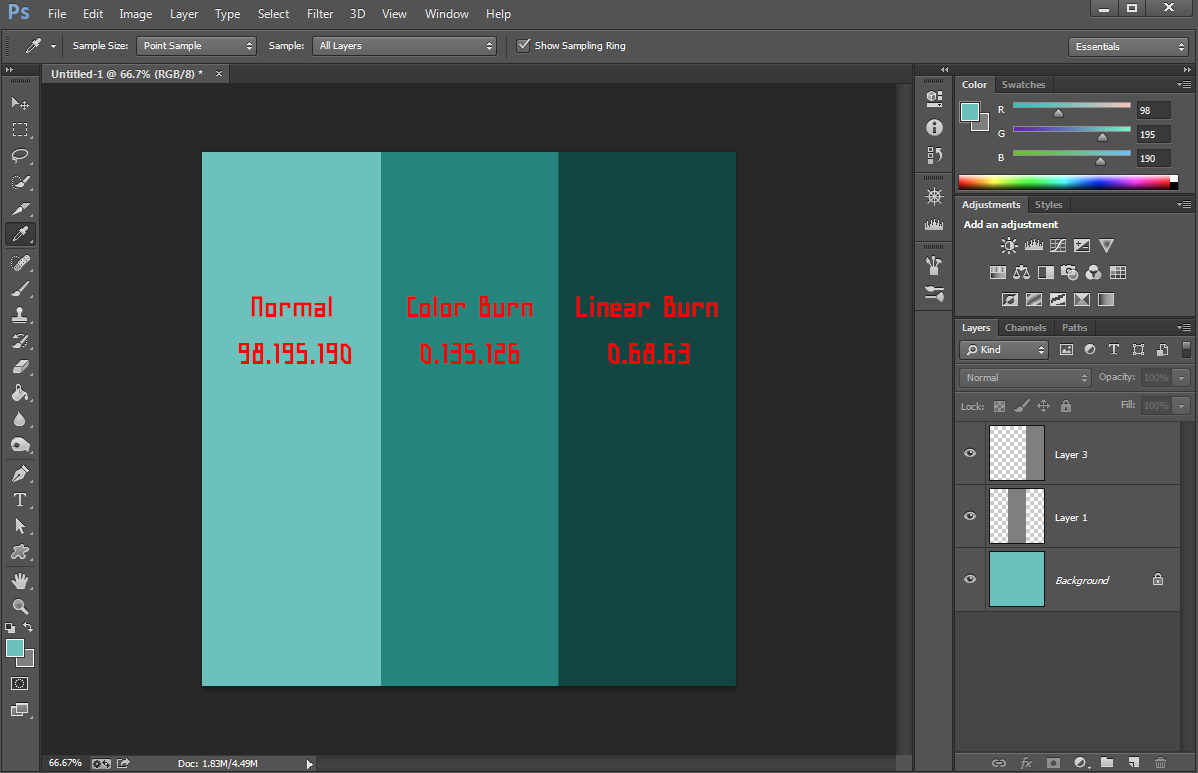Add a Brightness/Contrast adjustment
Screen dimensions: 1198x773
[1009, 246]
